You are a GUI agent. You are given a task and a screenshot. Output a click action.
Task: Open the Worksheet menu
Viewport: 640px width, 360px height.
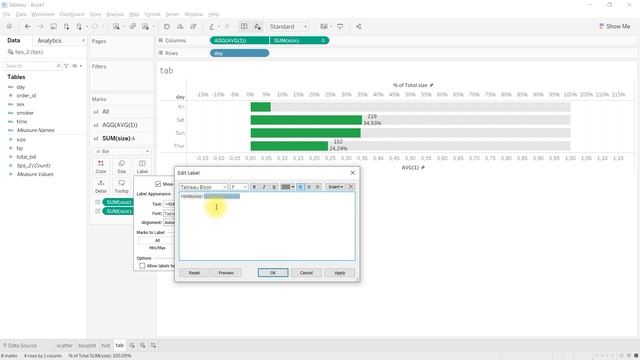tap(43, 14)
